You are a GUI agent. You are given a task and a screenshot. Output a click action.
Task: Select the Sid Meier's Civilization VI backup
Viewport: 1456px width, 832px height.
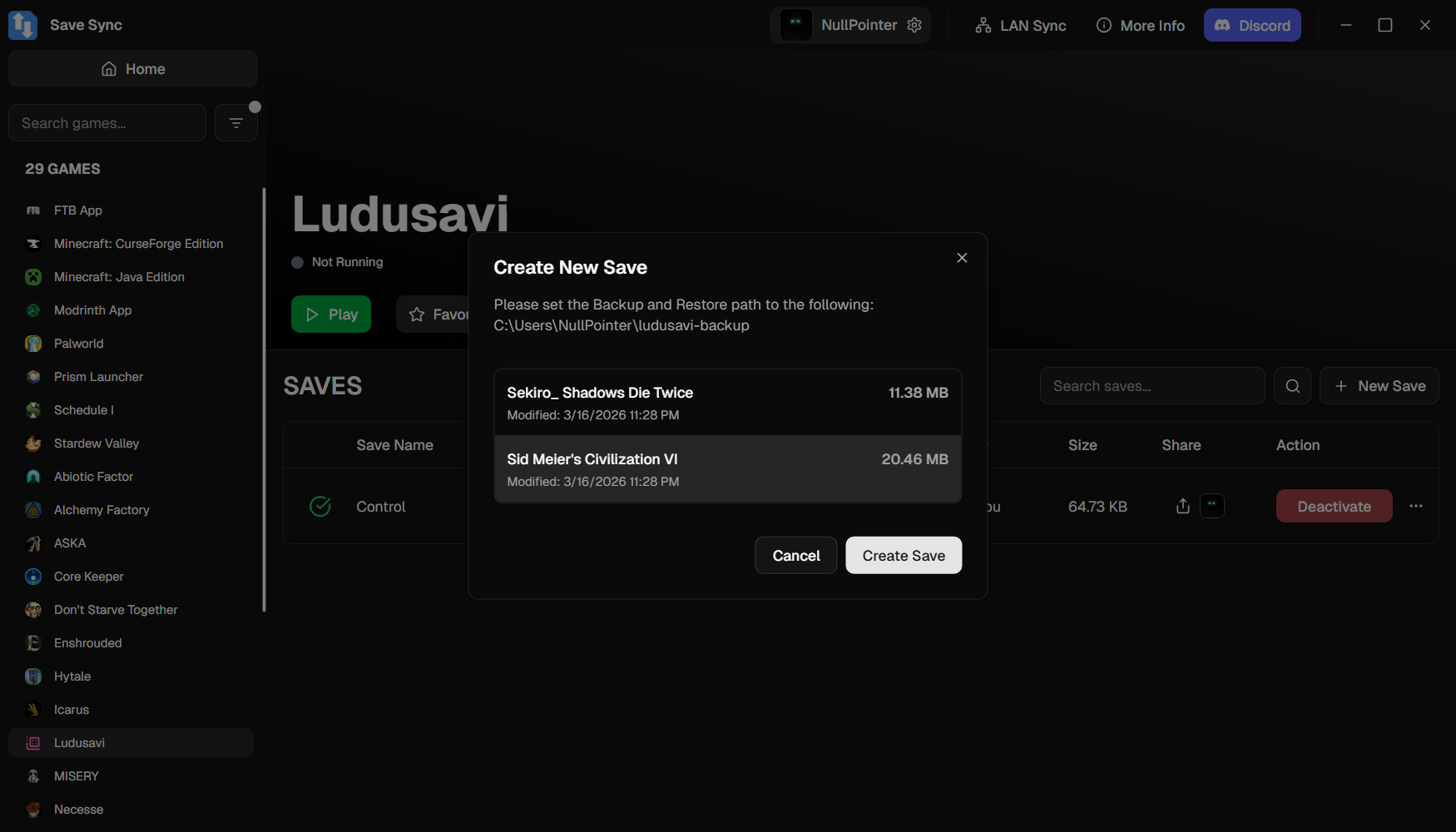point(728,469)
